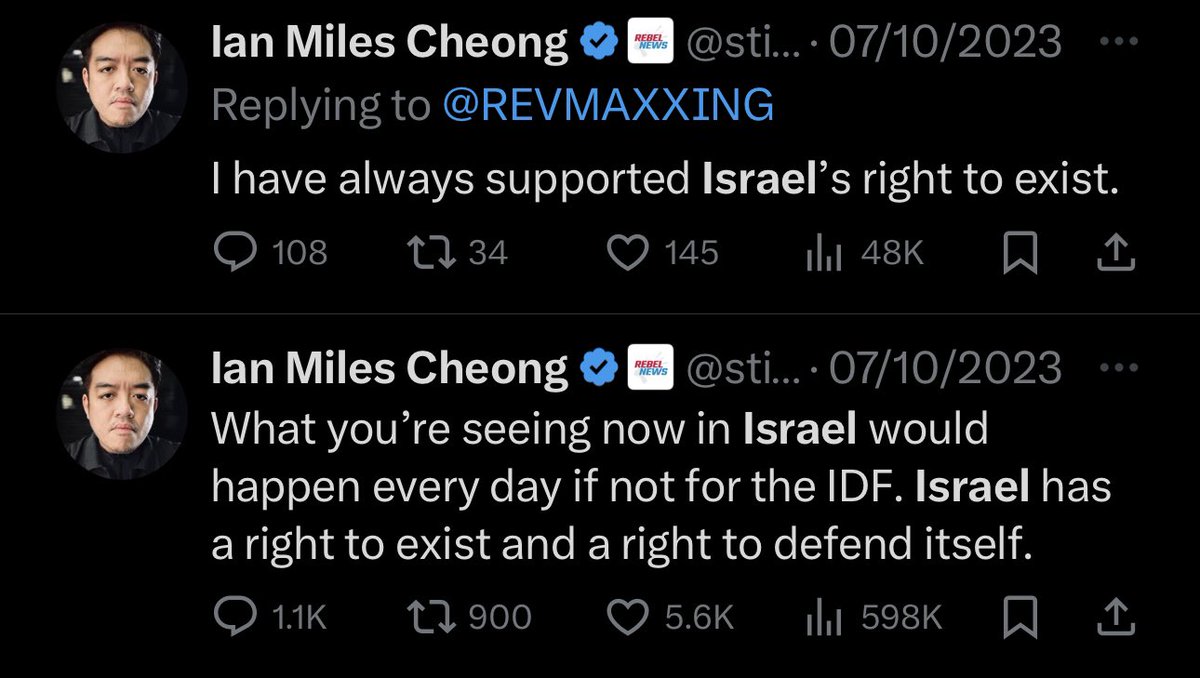Open the more options menu on first tweet
The height and width of the screenshot is (678, 1200).
click(1117, 42)
